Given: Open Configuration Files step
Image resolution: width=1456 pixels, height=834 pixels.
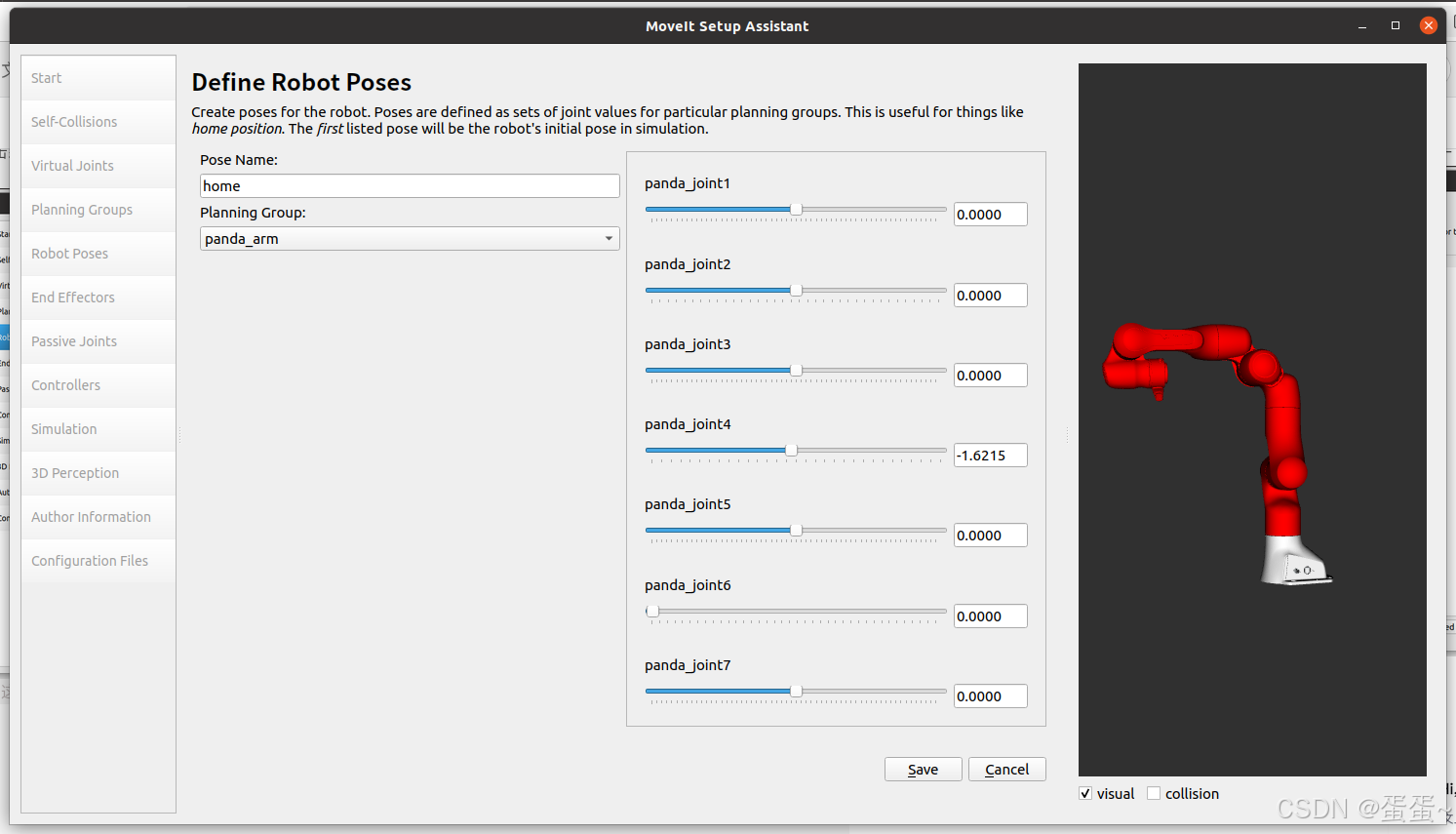Looking at the screenshot, I should coord(98,561).
